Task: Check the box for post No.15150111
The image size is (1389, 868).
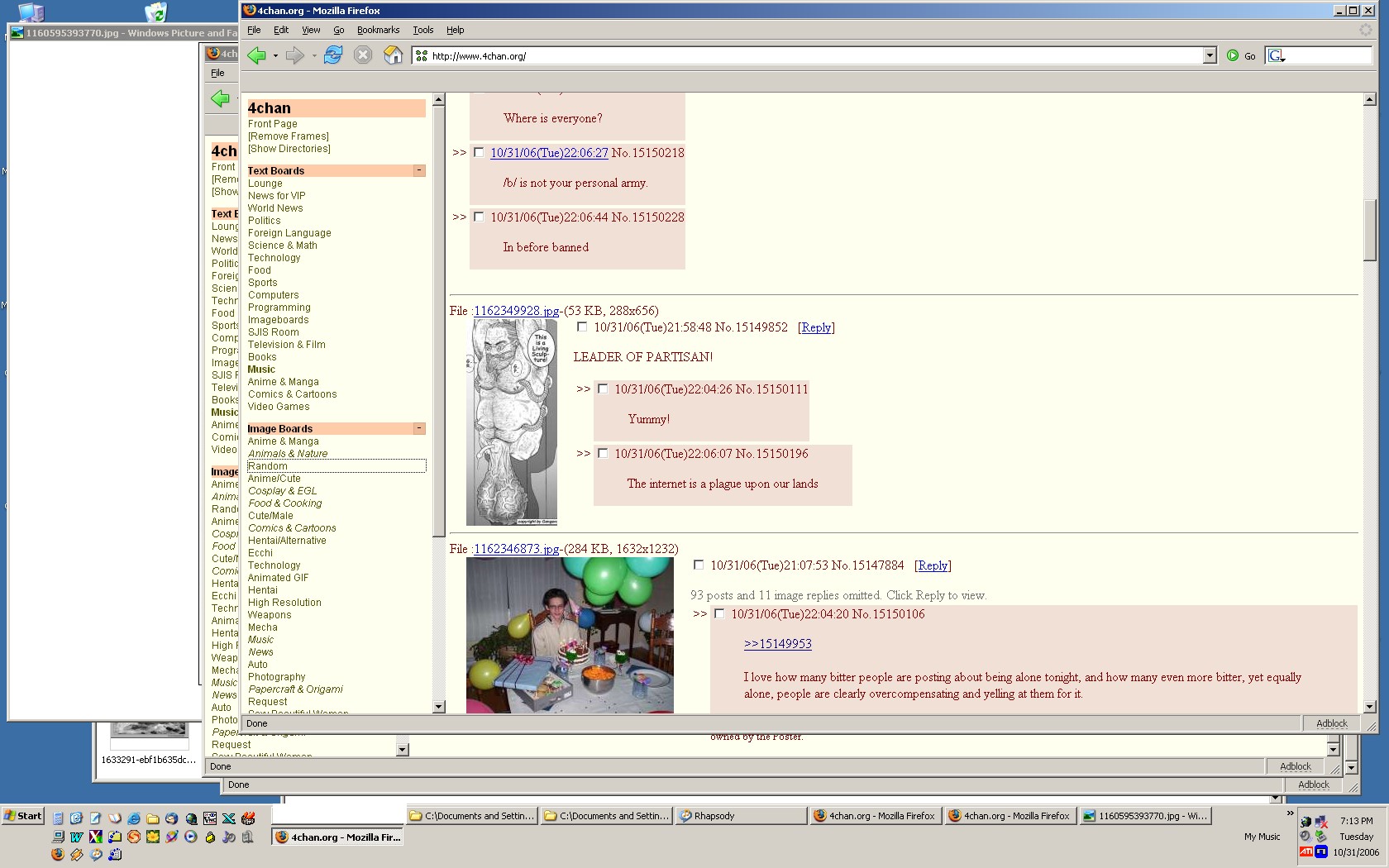Action: [x=603, y=389]
